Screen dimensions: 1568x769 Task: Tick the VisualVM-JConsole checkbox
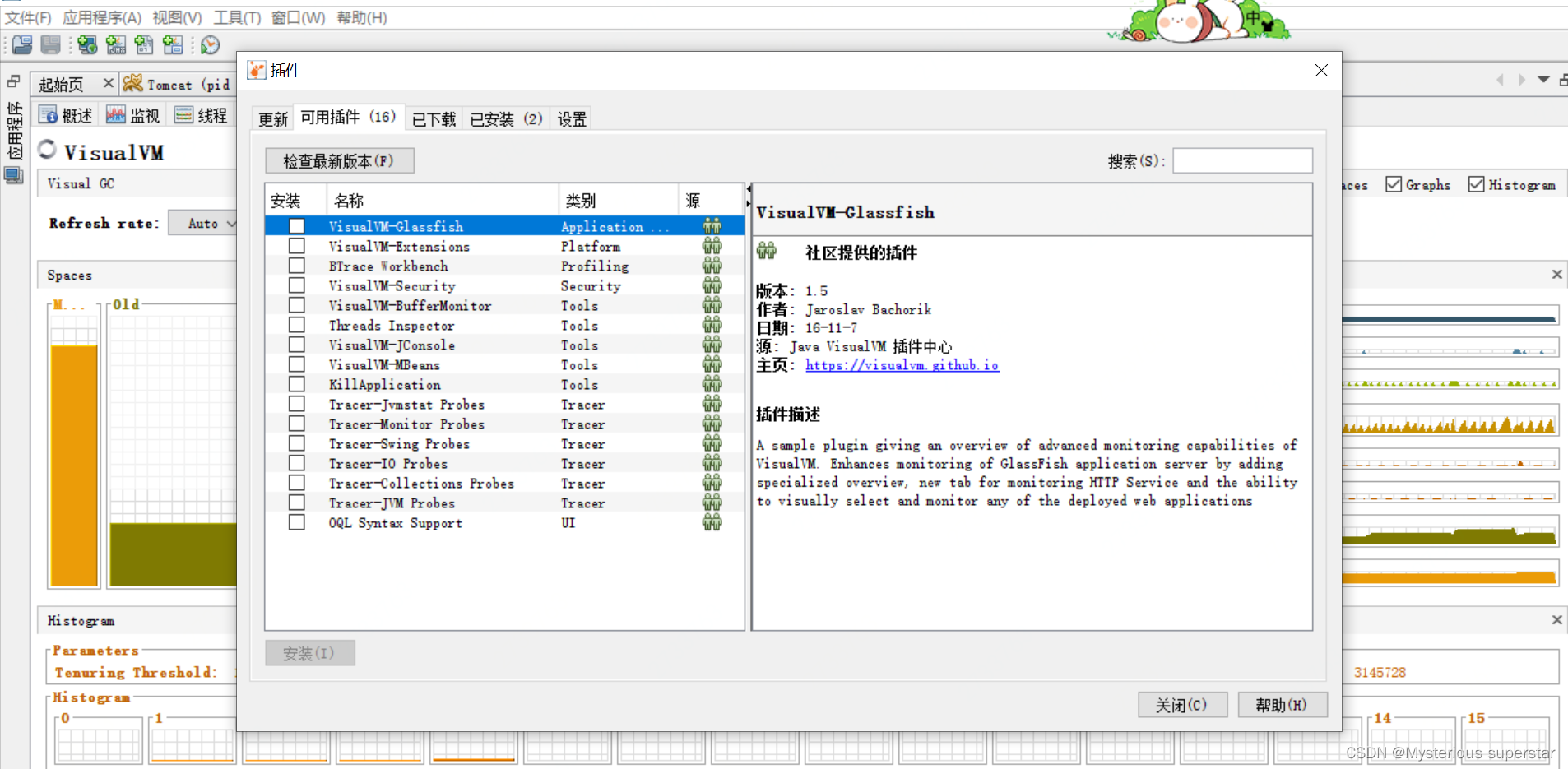pos(297,345)
